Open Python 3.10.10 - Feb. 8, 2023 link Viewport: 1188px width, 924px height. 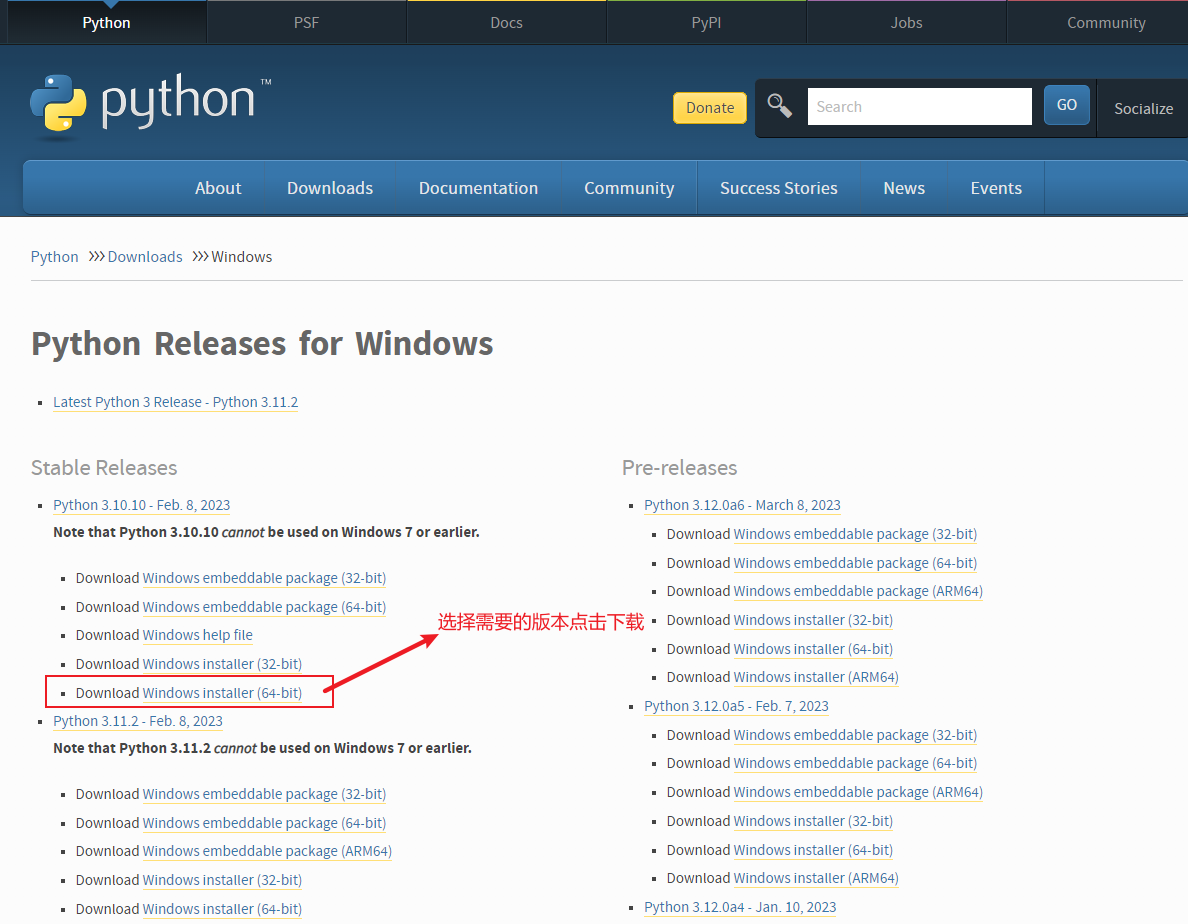(142, 505)
